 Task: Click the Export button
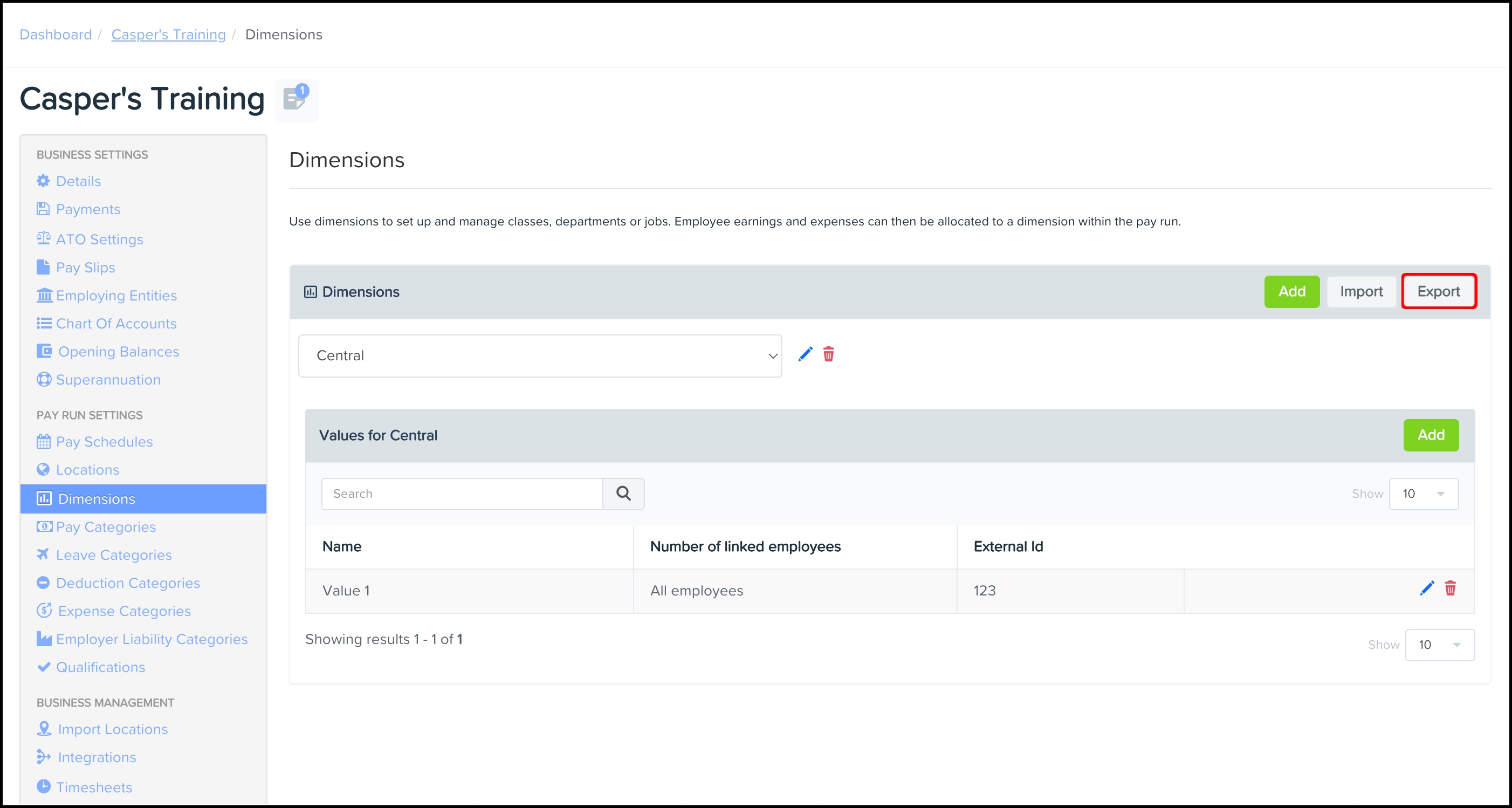click(1438, 291)
